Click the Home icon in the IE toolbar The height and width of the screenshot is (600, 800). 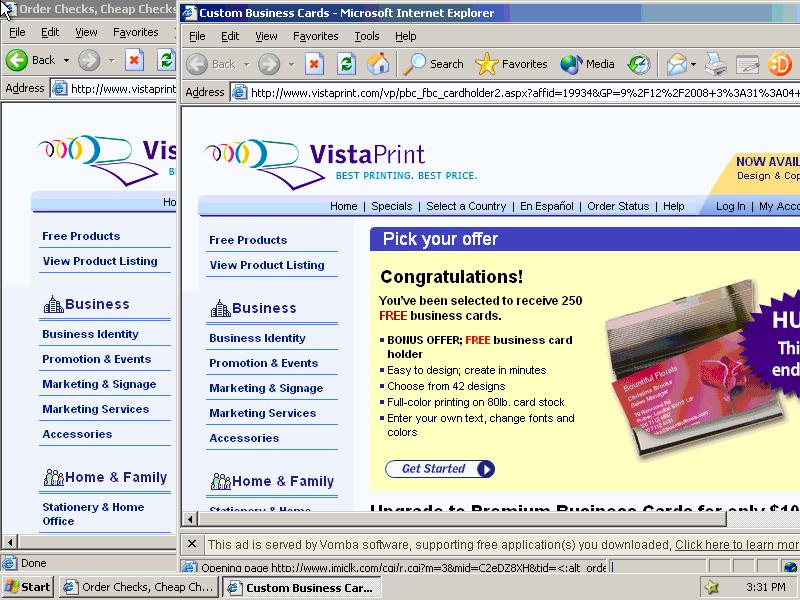[x=378, y=64]
